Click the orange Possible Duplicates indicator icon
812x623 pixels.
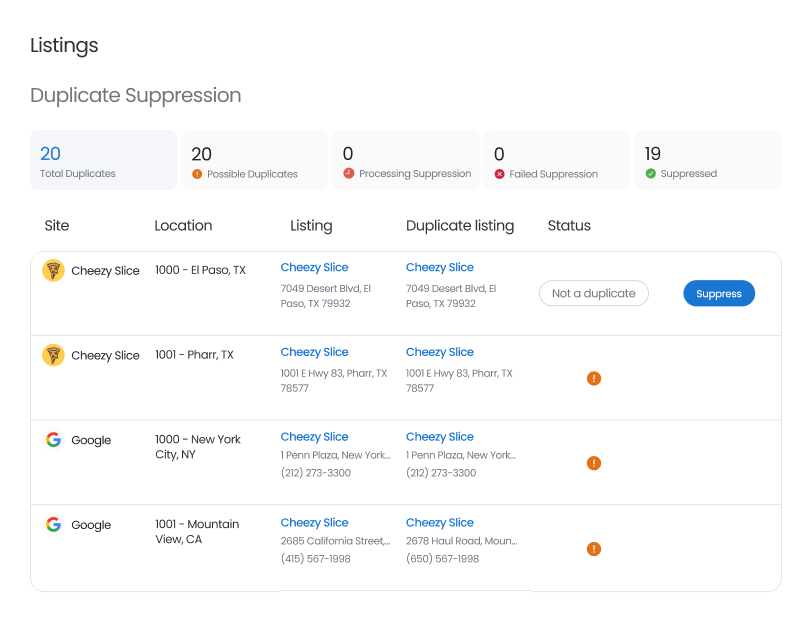[x=196, y=172]
